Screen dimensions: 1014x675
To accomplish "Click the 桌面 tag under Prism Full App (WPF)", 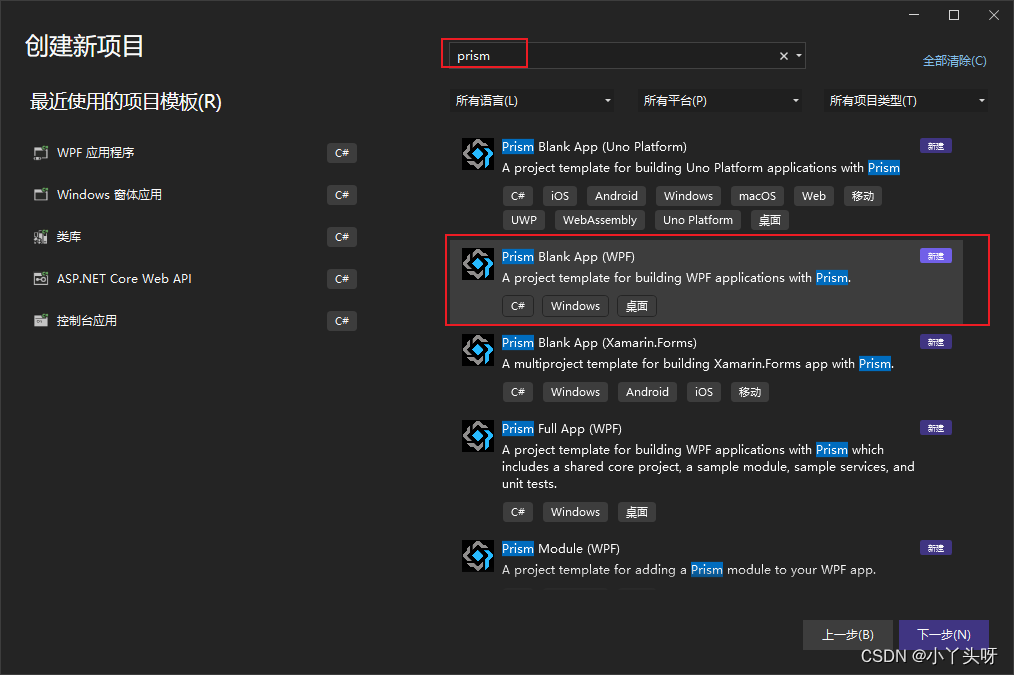I will point(637,512).
